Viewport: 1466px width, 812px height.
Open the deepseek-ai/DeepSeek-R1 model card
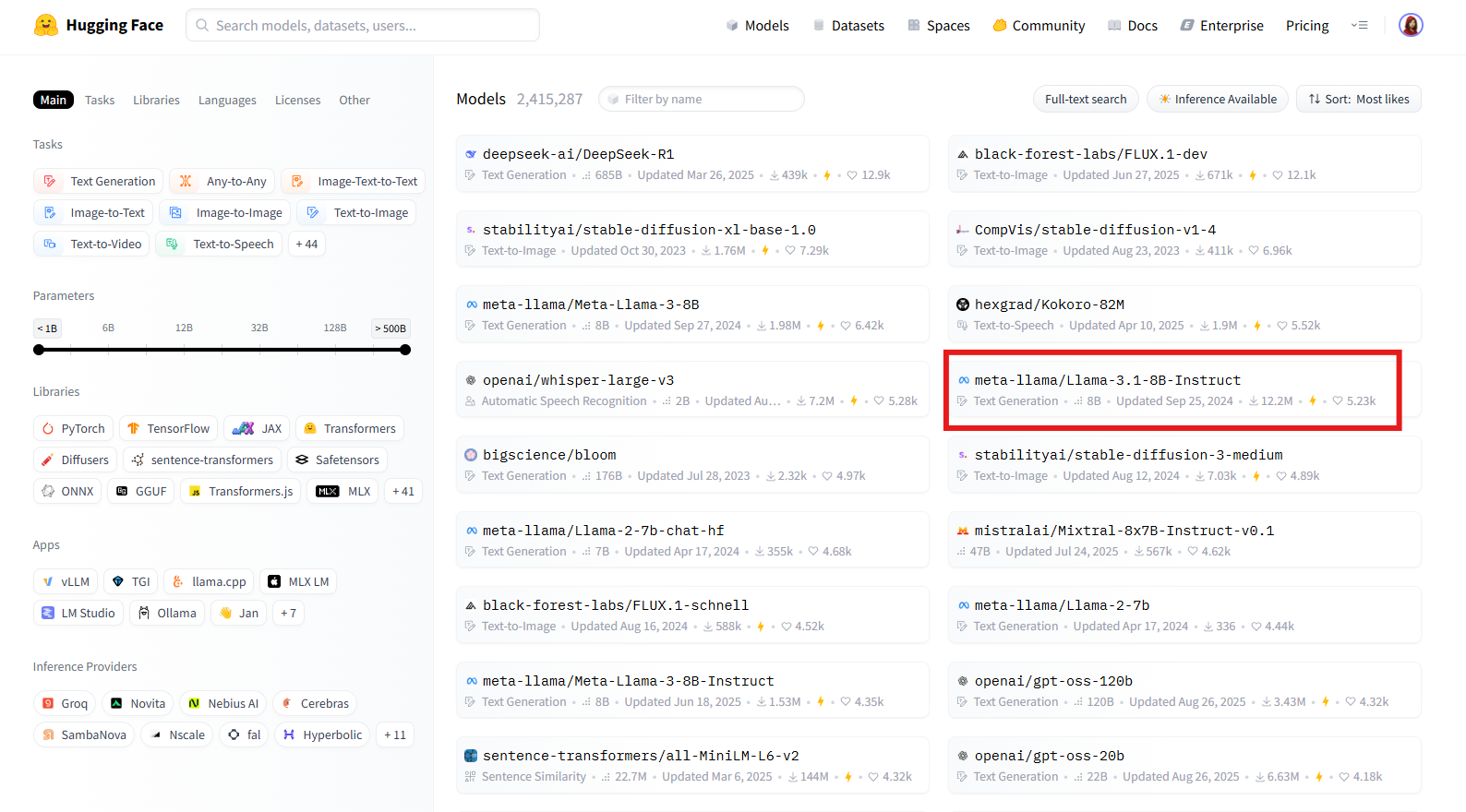(x=692, y=163)
